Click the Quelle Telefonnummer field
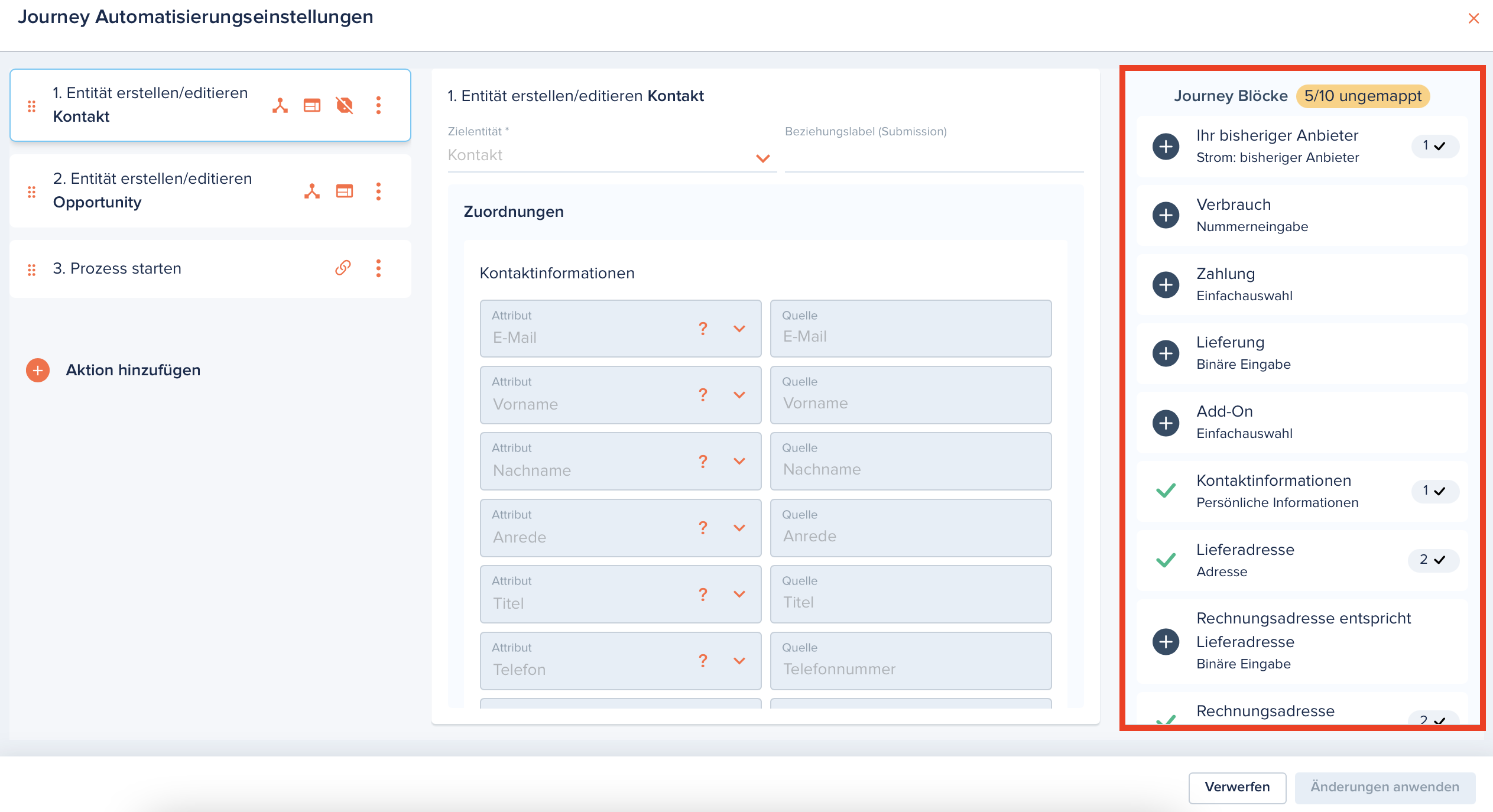Image resolution: width=1493 pixels, height=812 pixels. point(910,661)
